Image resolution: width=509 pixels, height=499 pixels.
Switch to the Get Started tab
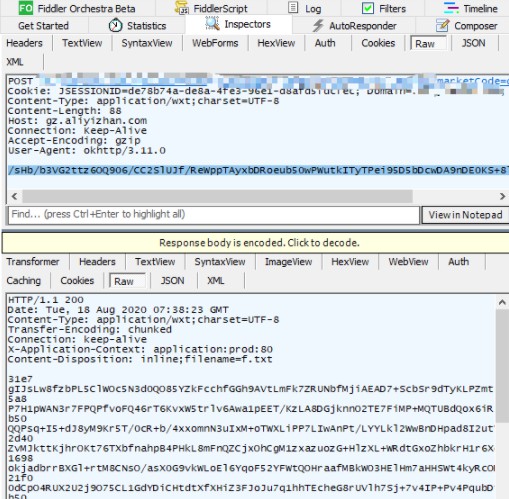(43, 26)
